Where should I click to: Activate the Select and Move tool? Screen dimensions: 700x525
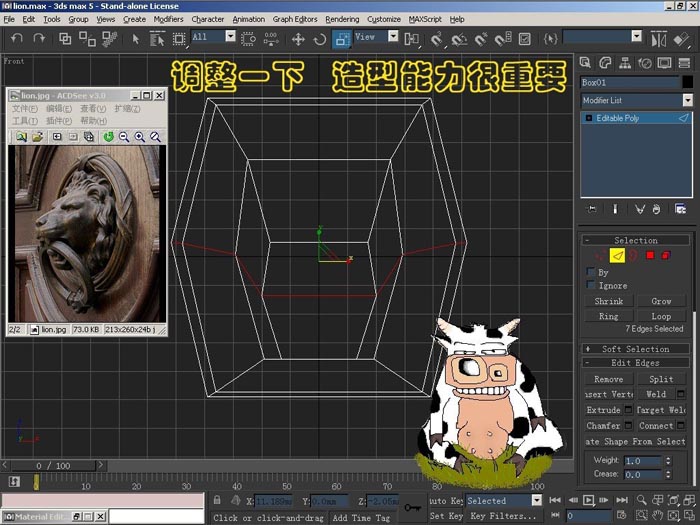298,39
